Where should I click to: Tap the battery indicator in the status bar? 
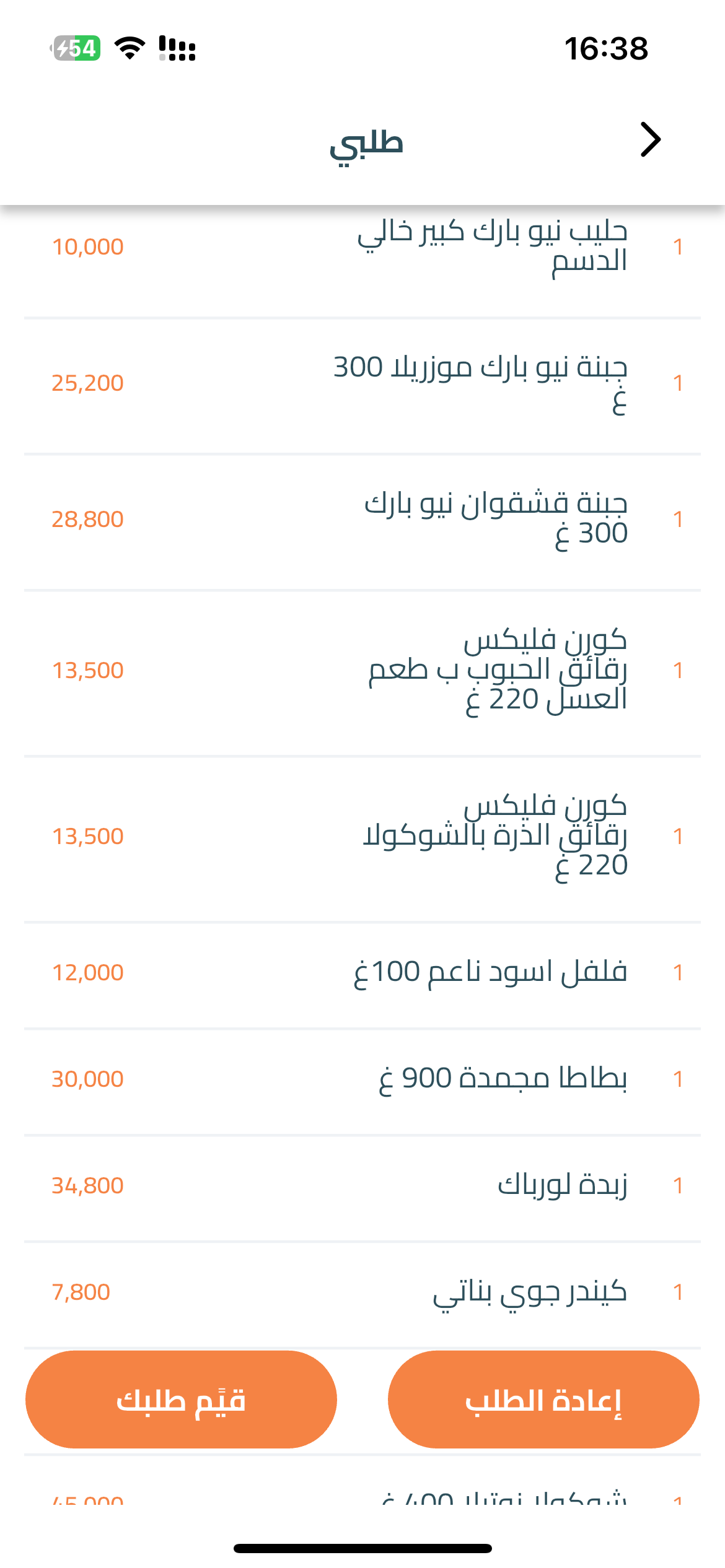pyautogui.click(x=76, y=48)
